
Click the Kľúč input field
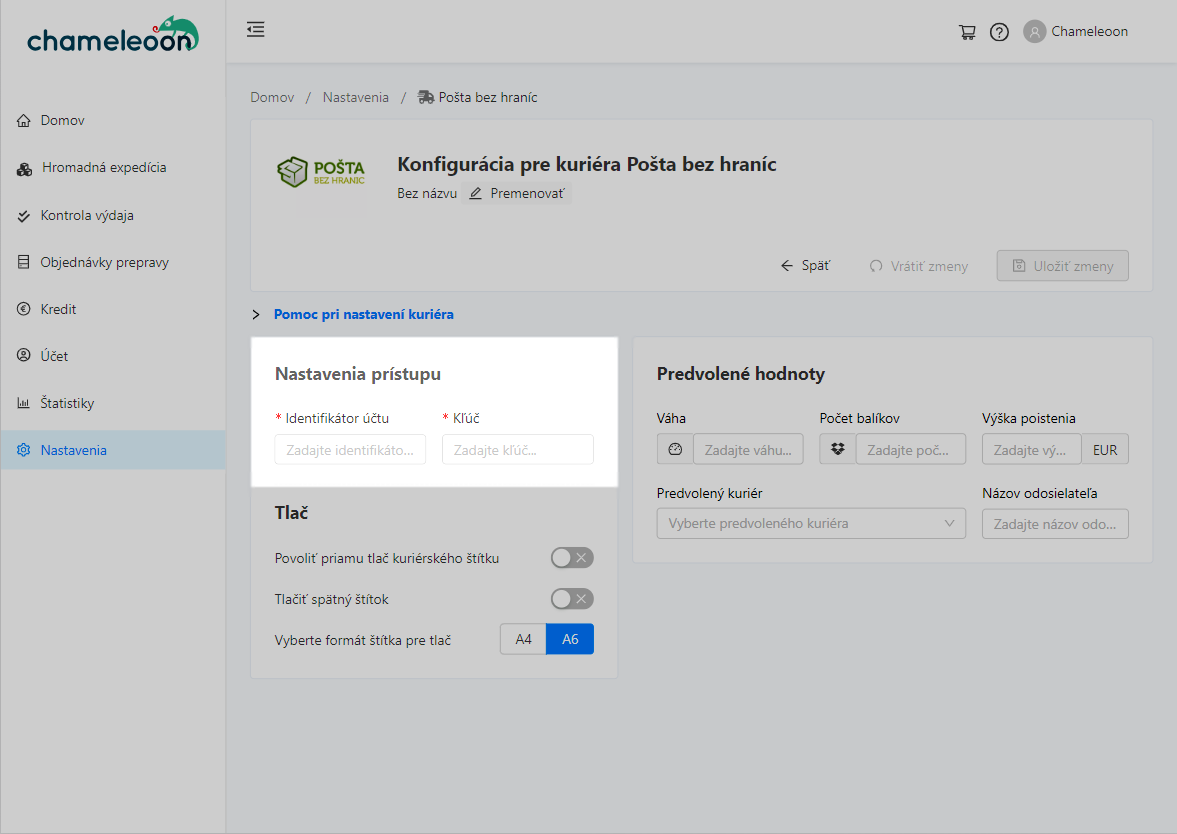click(518, 450)
